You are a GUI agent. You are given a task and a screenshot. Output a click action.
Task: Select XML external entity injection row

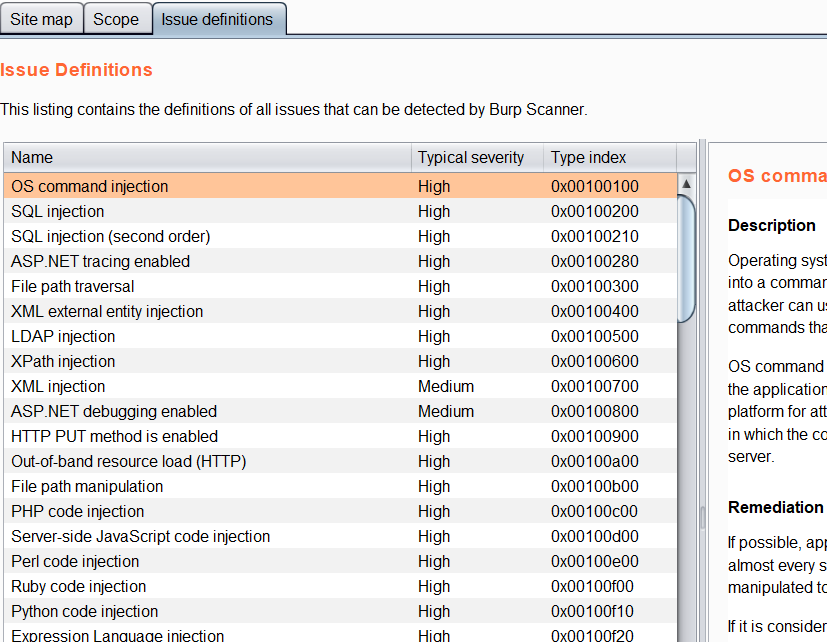(340, 311)
